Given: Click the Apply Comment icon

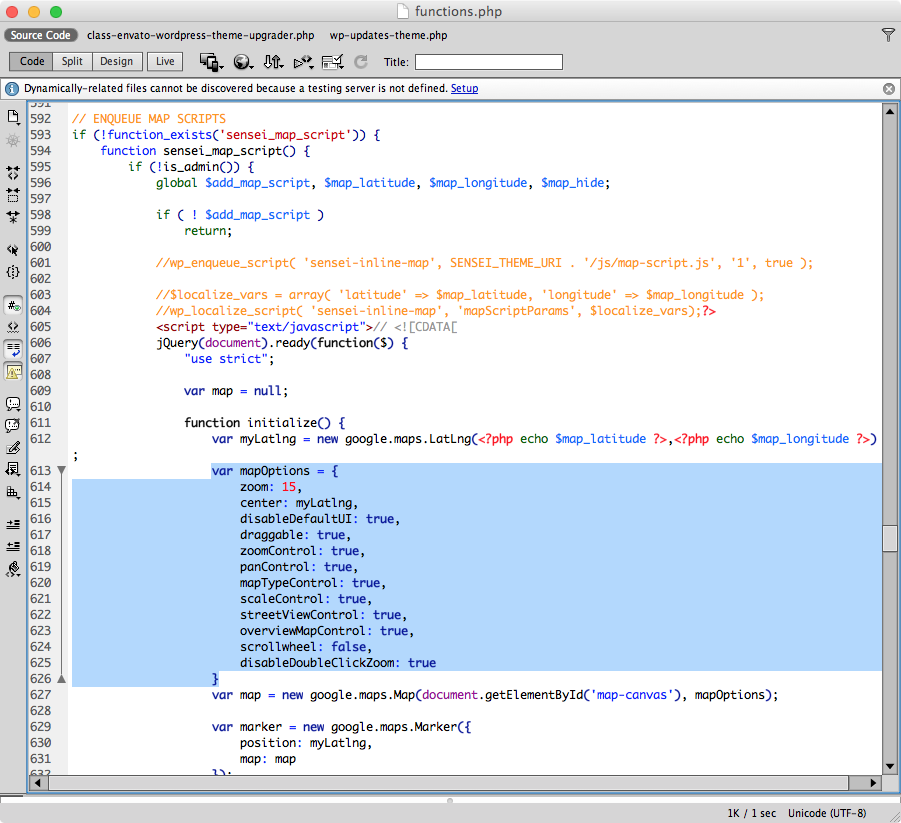Looking at the screenshot, I should [13, 404].
